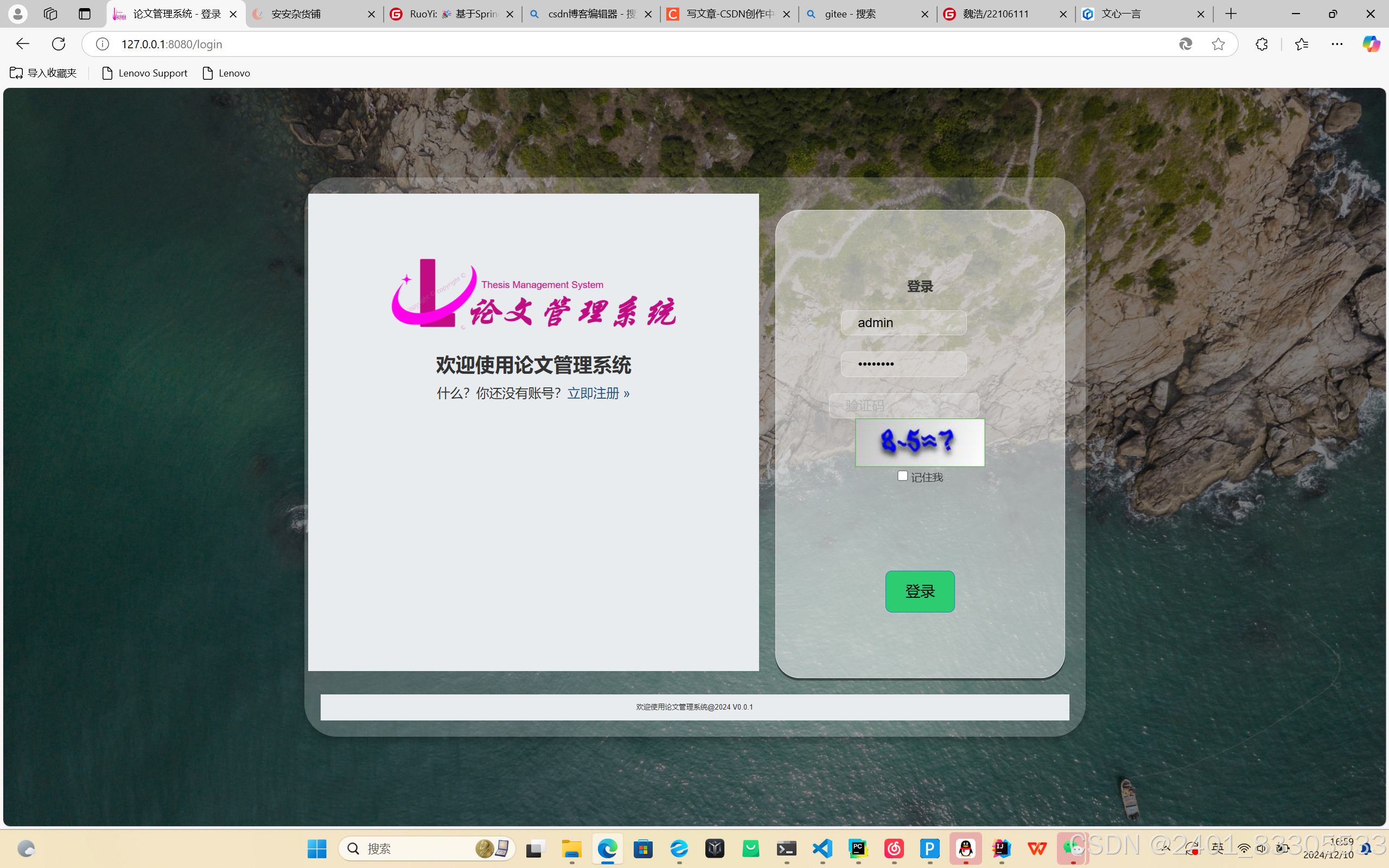Open the Copilot icon in toolbar

(x=1371, y=44)
